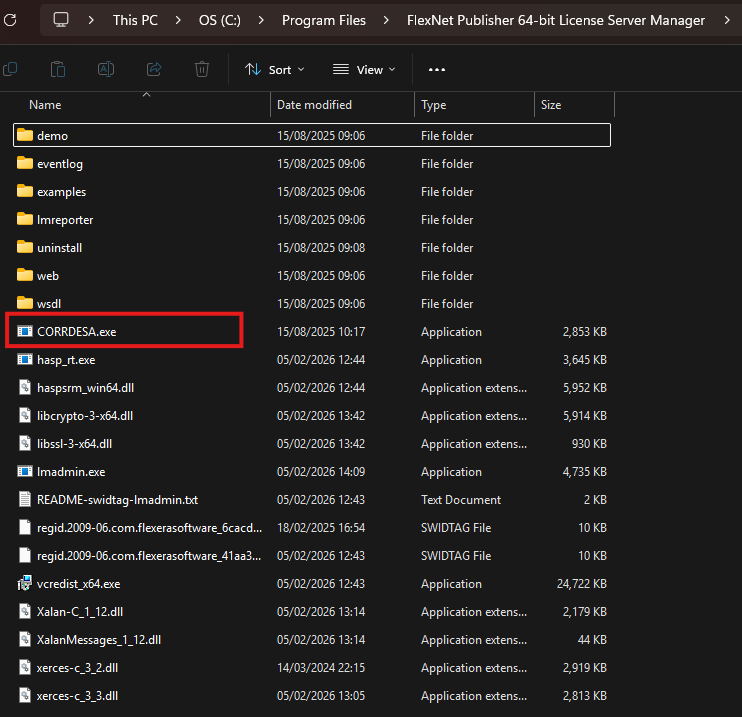
Task: Select the vcredist_x64.exe installer icon
Action: click(25, 584)
